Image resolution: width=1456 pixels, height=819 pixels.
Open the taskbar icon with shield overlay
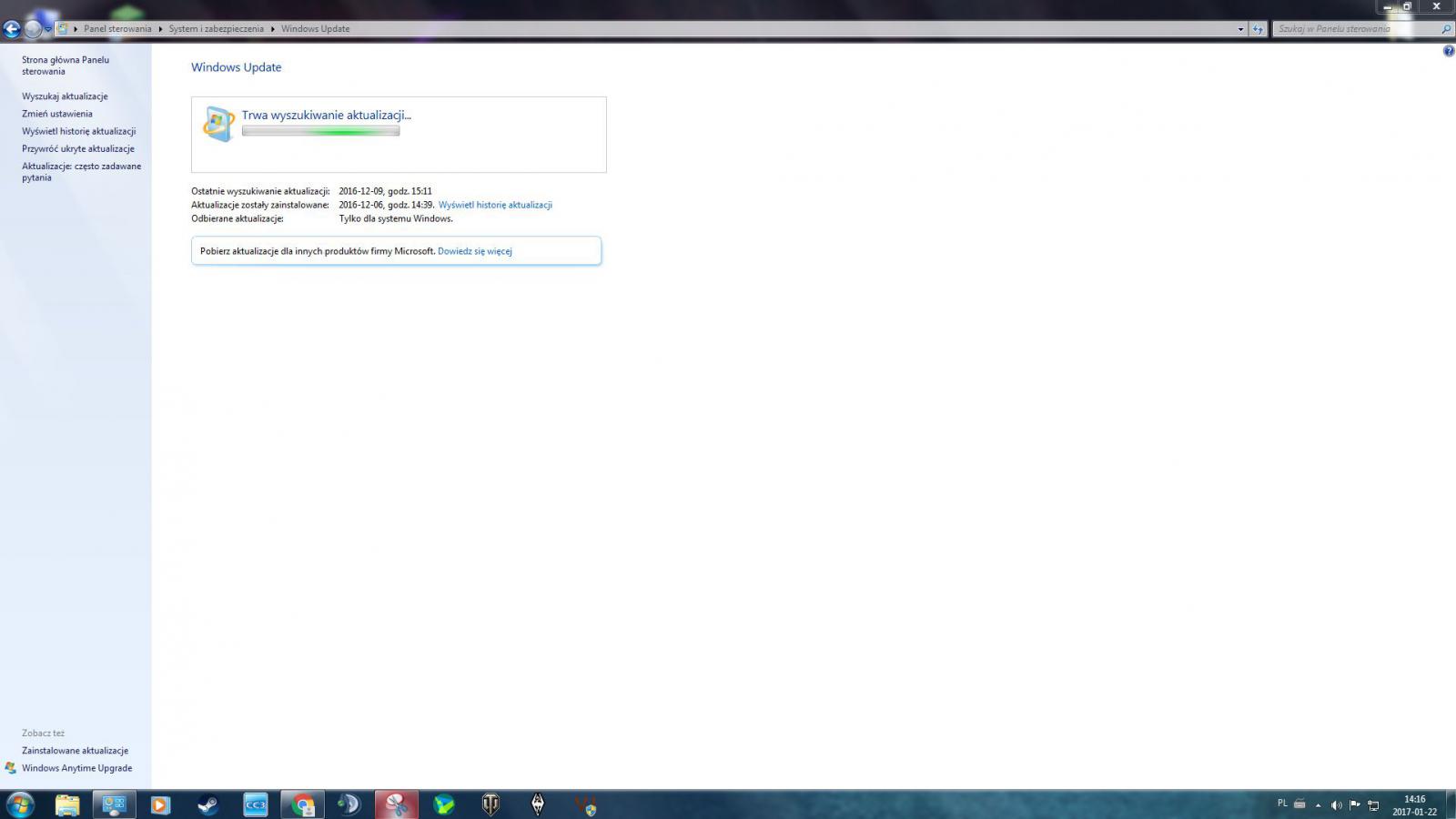pyautogui.click(x=585, y=804)
